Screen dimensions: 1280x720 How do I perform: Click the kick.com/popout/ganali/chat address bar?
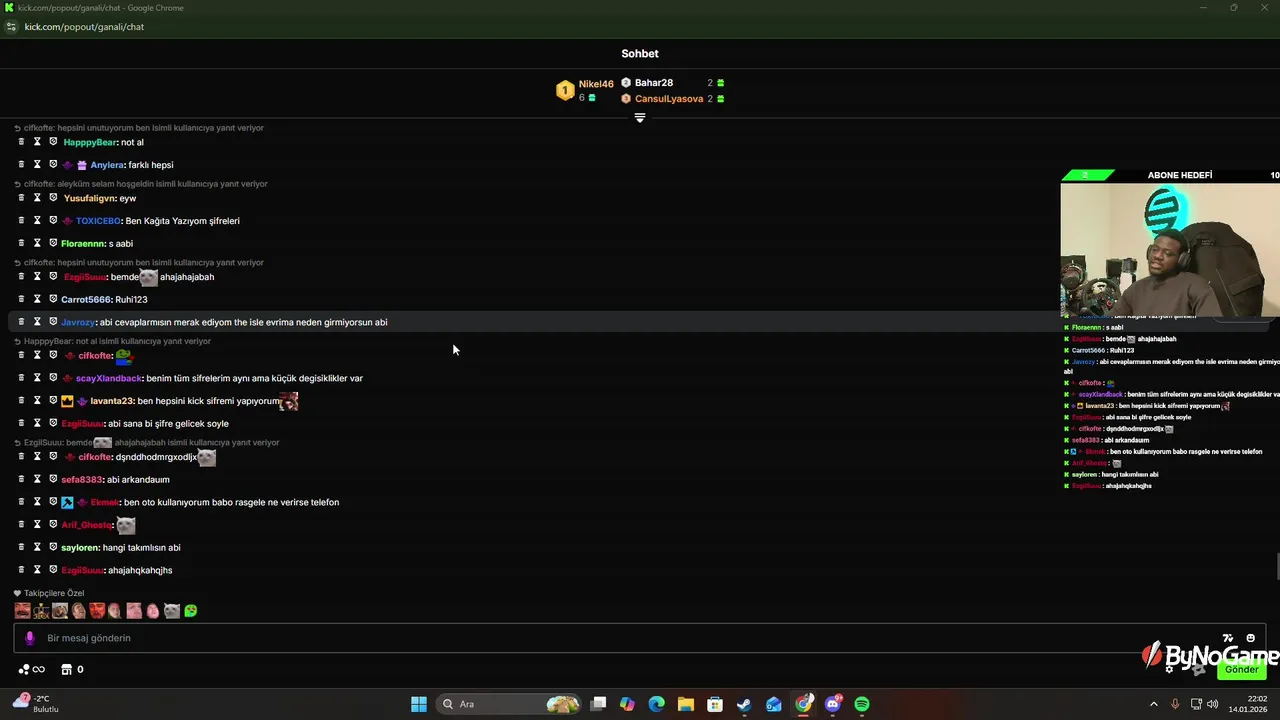[84, 27]
